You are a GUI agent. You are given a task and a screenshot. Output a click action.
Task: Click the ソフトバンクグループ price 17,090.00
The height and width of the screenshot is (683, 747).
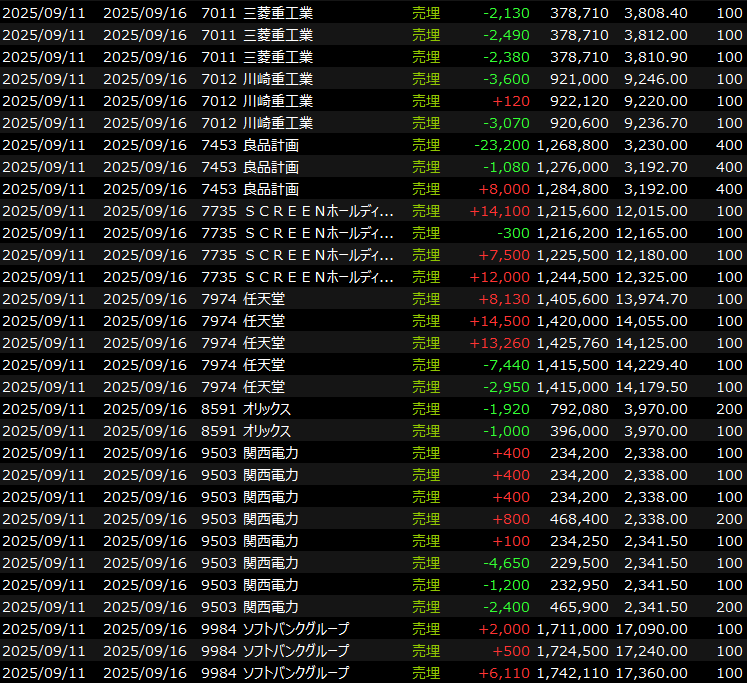click(655, 629)
